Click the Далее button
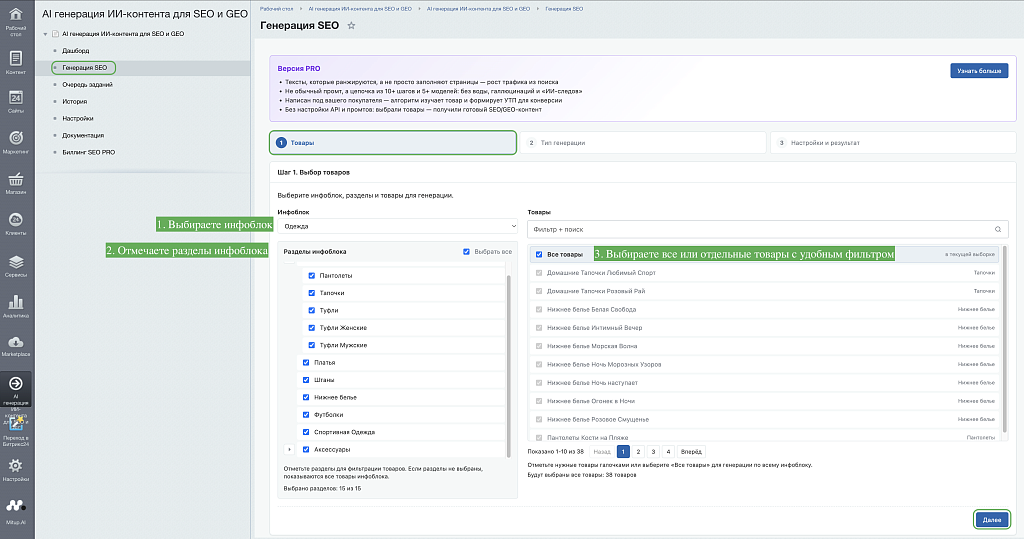This screenshot has height=539, width=1024. click(992, 519)
